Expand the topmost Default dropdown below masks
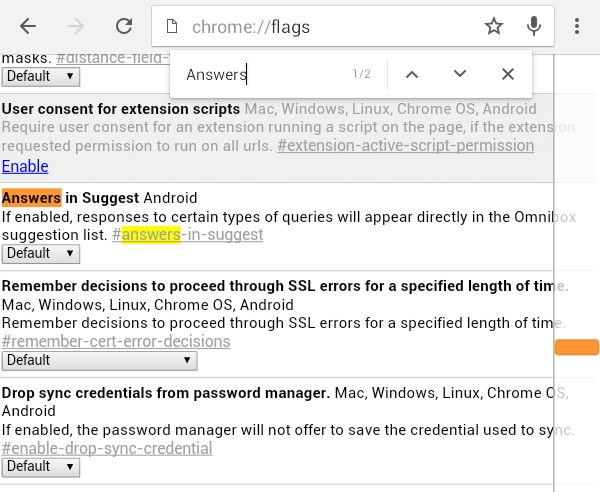The width and height of the screenshot is (600, 492). (41, 76)
